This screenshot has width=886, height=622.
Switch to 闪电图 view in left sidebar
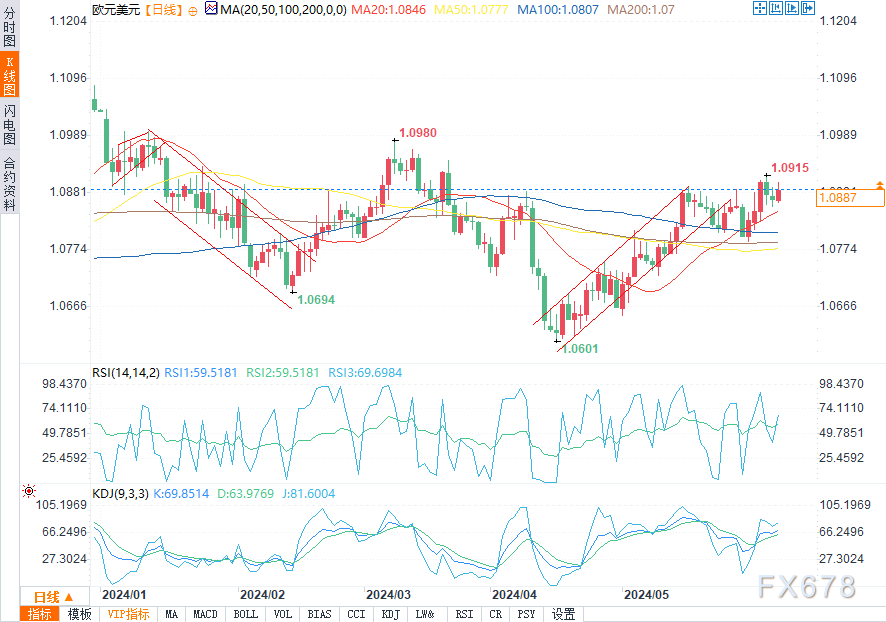point(10,124)
